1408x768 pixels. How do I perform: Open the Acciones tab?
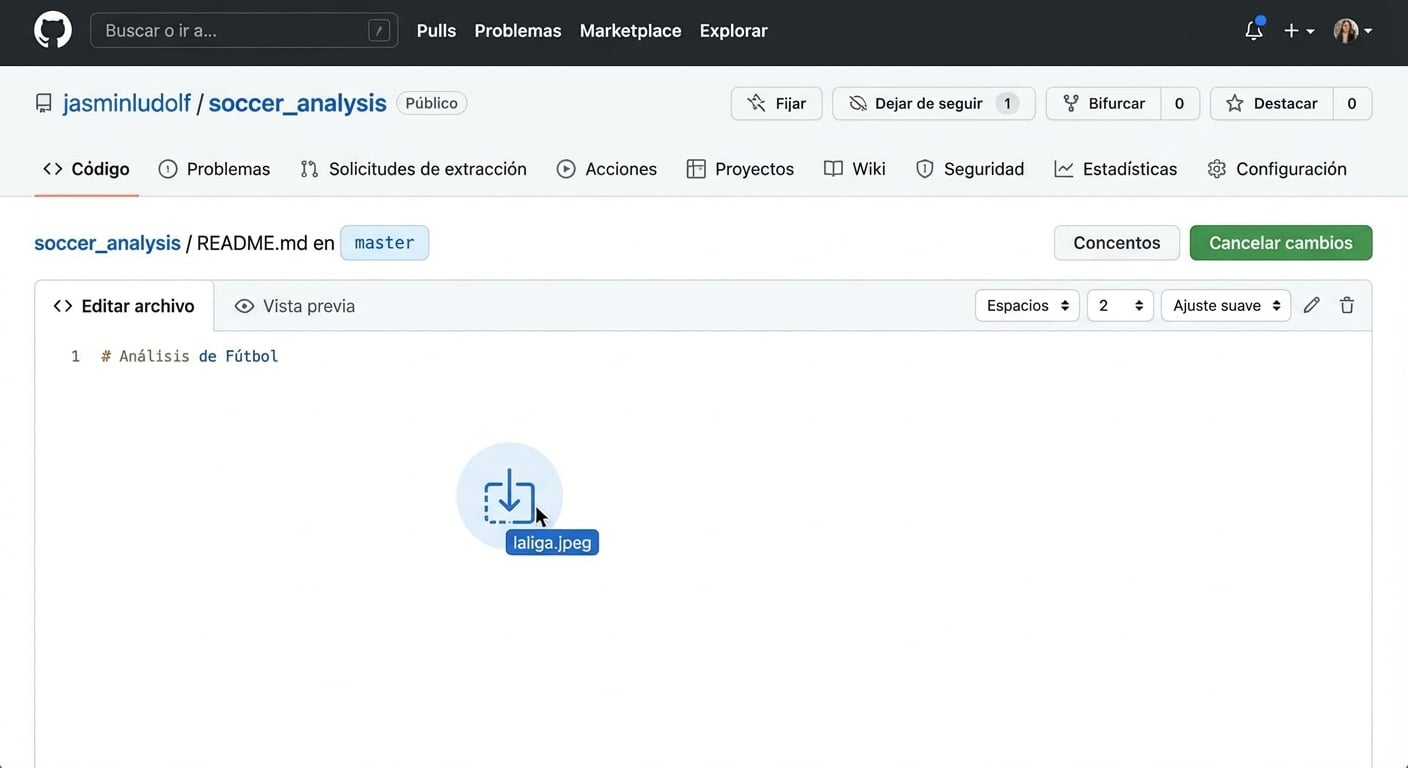(607, 169)
